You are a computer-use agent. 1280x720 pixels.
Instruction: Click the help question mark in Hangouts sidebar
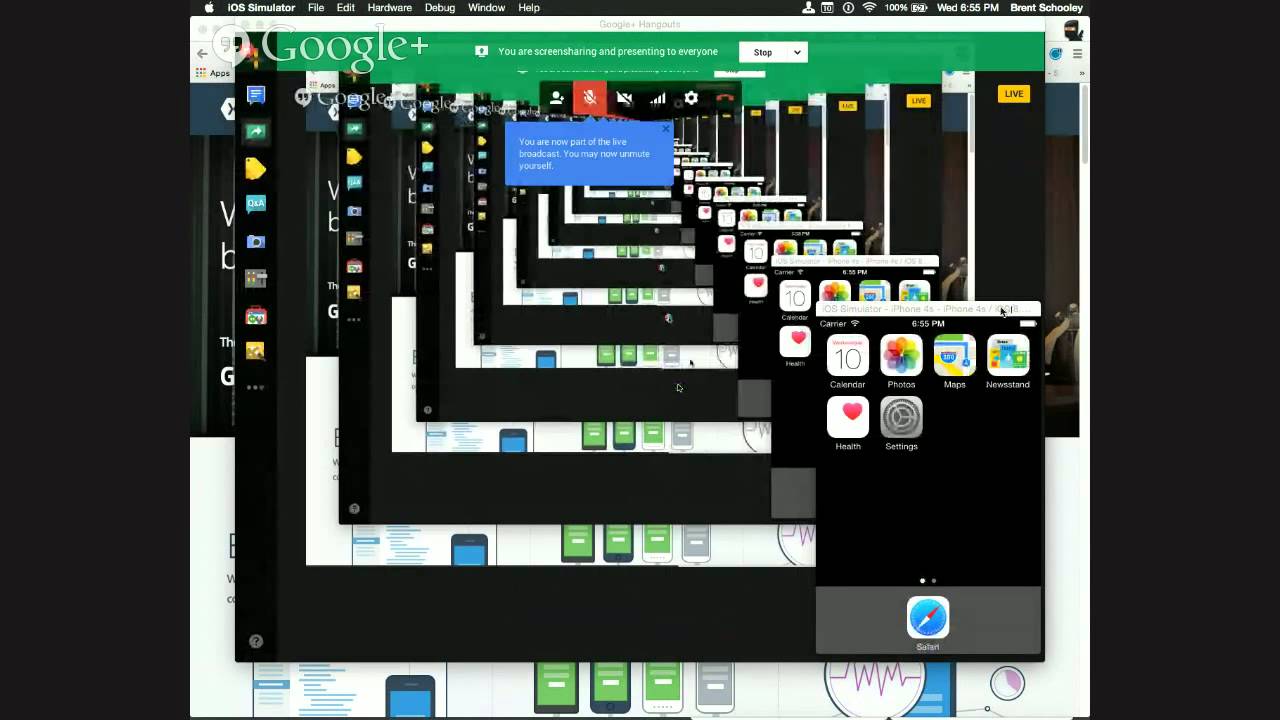pos(256,641)
